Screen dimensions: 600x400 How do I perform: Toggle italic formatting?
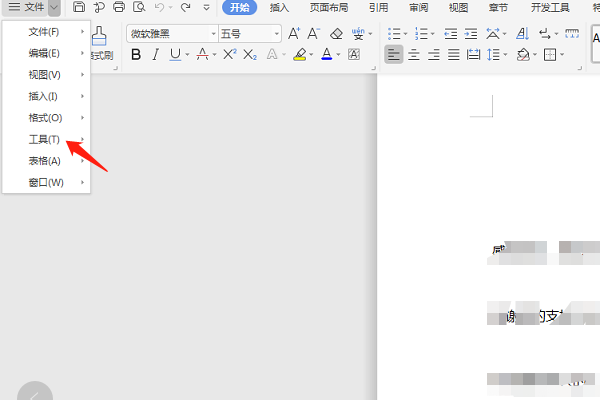pyautogui.click(x=155, y=54)
